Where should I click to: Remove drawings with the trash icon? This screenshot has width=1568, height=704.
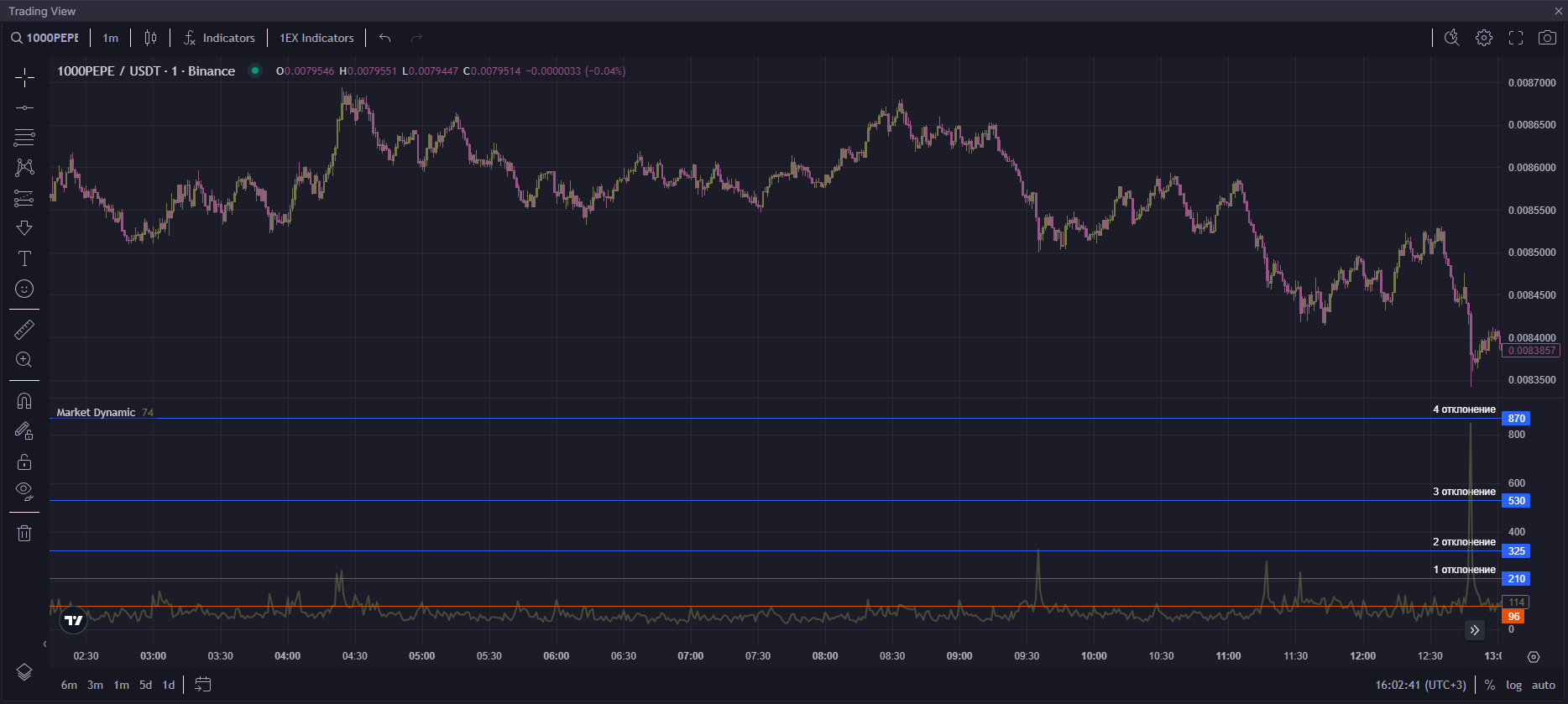24,533
